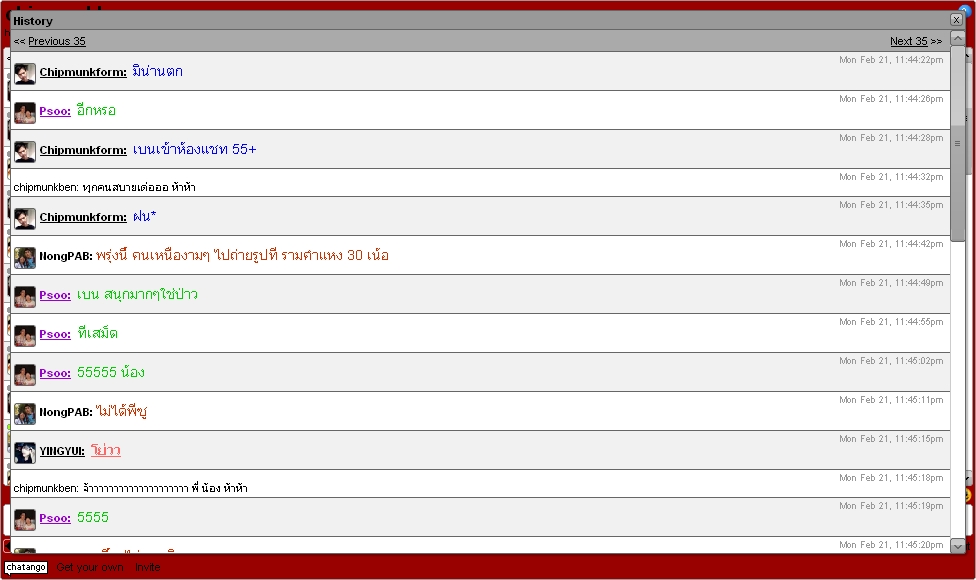Click Psoo avatar beside '55555' message at 11:45:02pm
Screen dimensions: 976x580
[25, 375]
